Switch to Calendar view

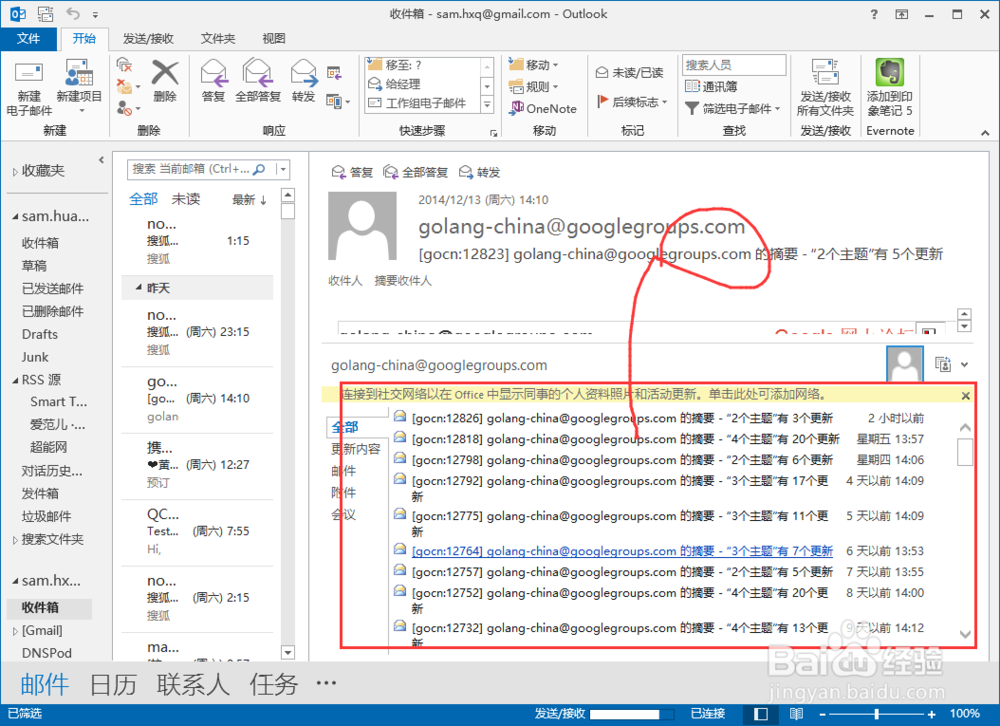pyautogui.click(x=113, y=685)
